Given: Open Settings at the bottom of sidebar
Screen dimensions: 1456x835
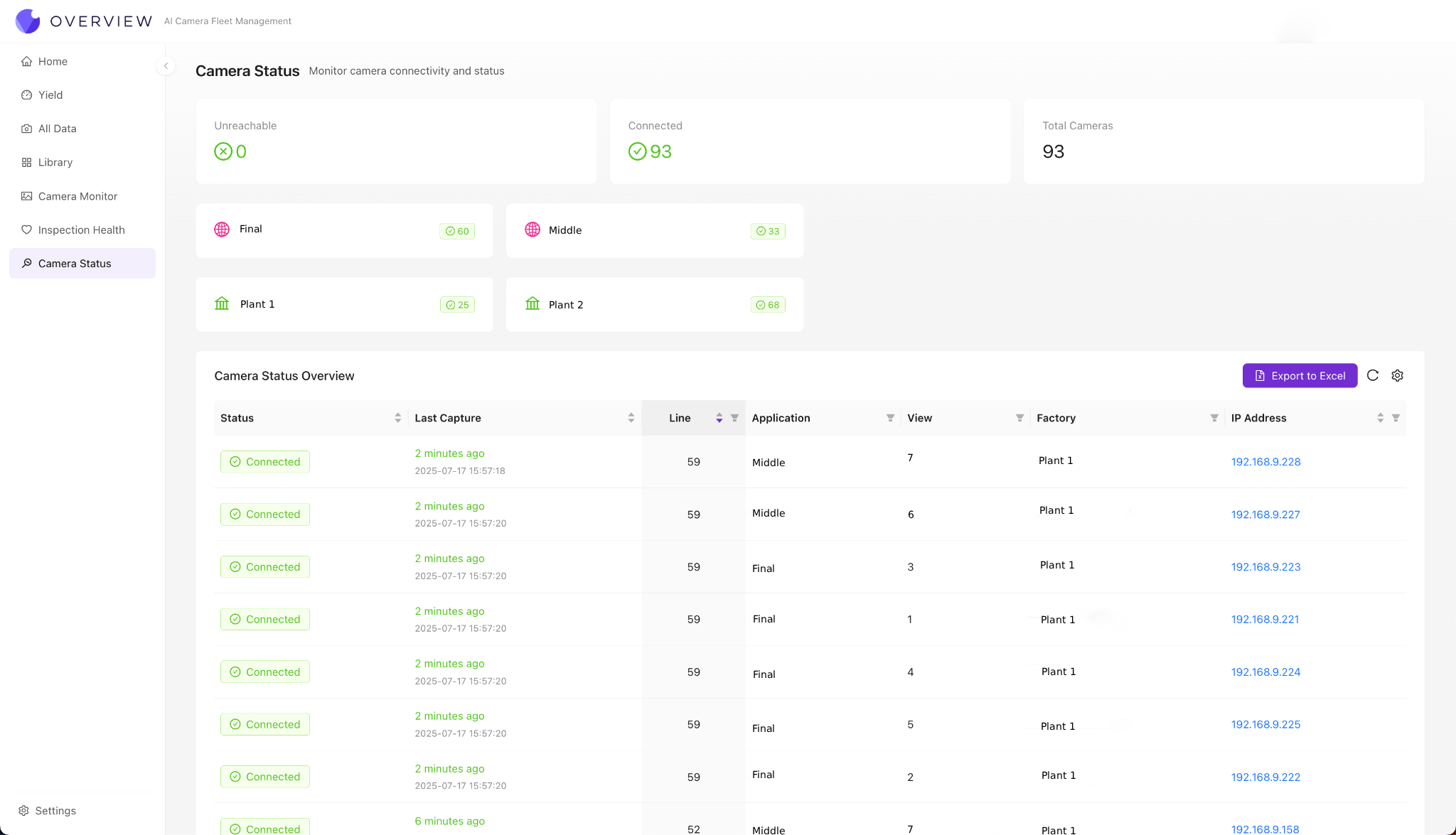Looking at the screenshot, I should point(55,810).
